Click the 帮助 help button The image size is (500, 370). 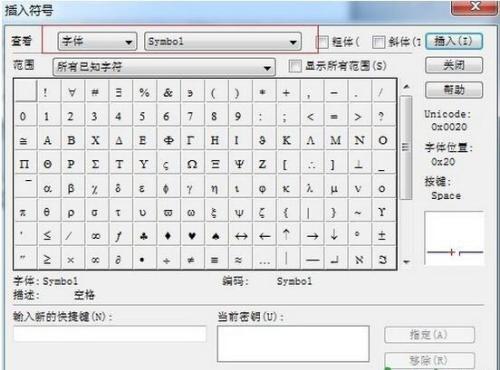pos(454,89)
